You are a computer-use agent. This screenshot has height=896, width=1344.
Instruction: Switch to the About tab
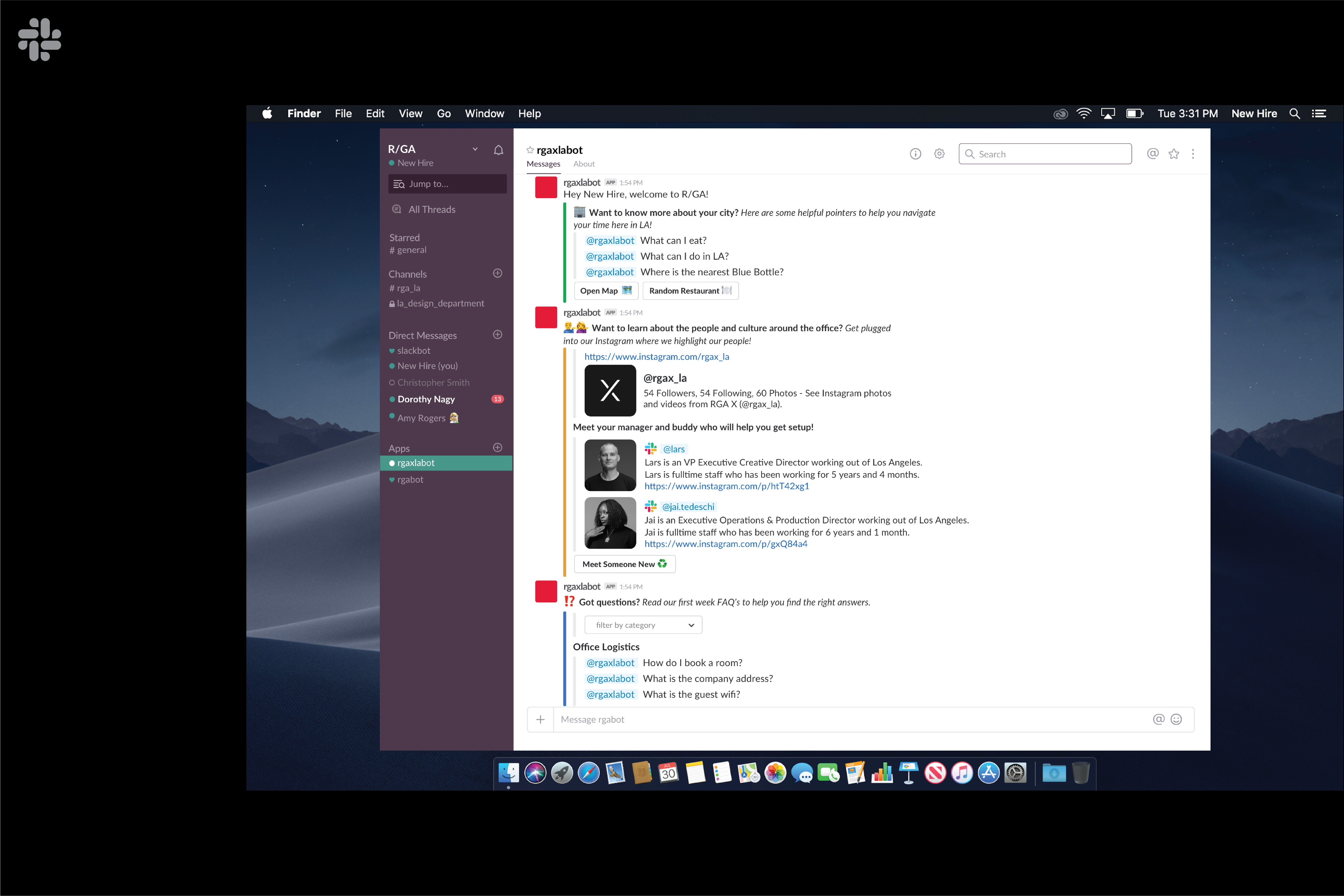coord(584,164)
